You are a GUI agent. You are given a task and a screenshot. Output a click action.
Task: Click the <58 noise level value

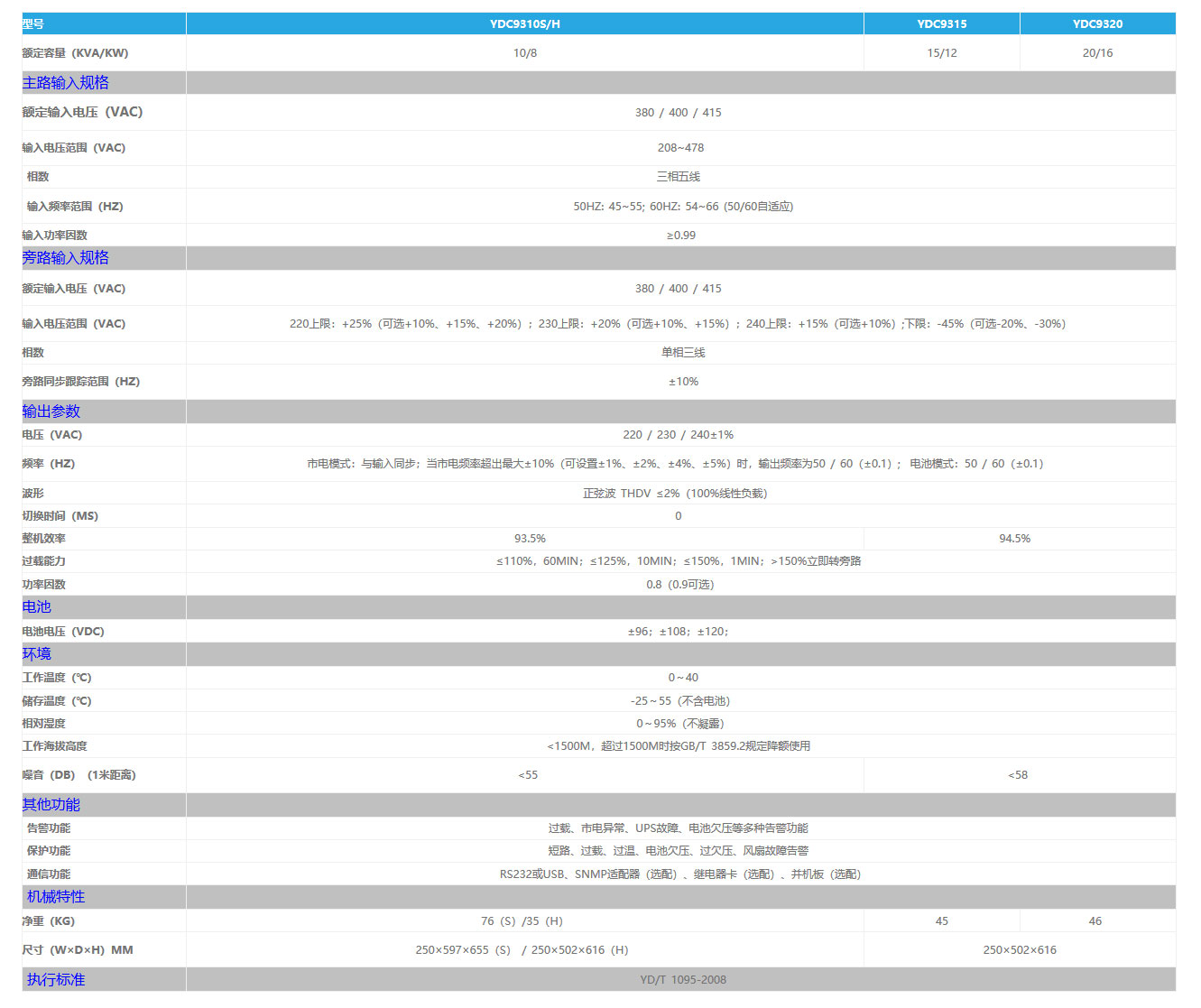coord(1018,775)
